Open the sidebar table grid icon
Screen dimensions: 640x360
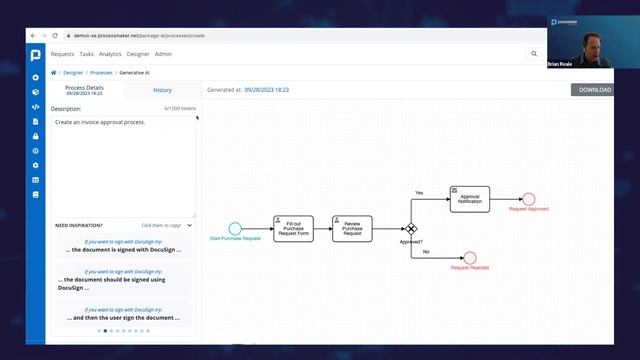click(x=36, y=180)
